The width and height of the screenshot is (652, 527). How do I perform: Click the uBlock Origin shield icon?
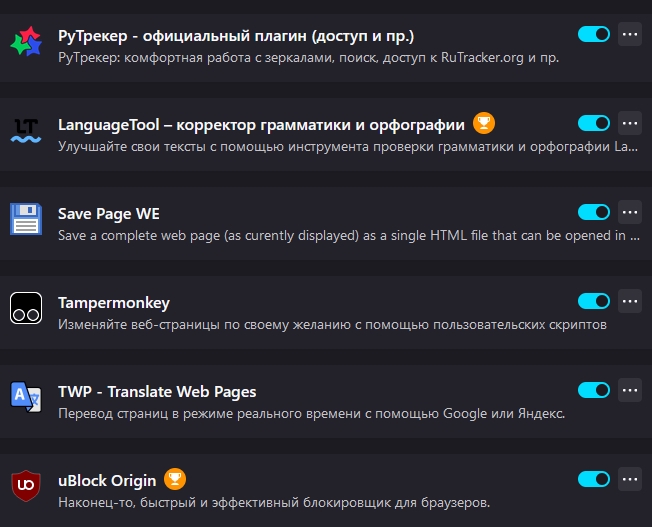(26, 486)
